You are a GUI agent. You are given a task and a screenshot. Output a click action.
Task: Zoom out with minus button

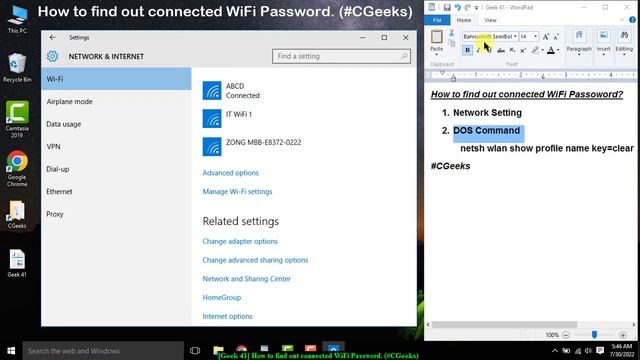[x=566, y=335]
